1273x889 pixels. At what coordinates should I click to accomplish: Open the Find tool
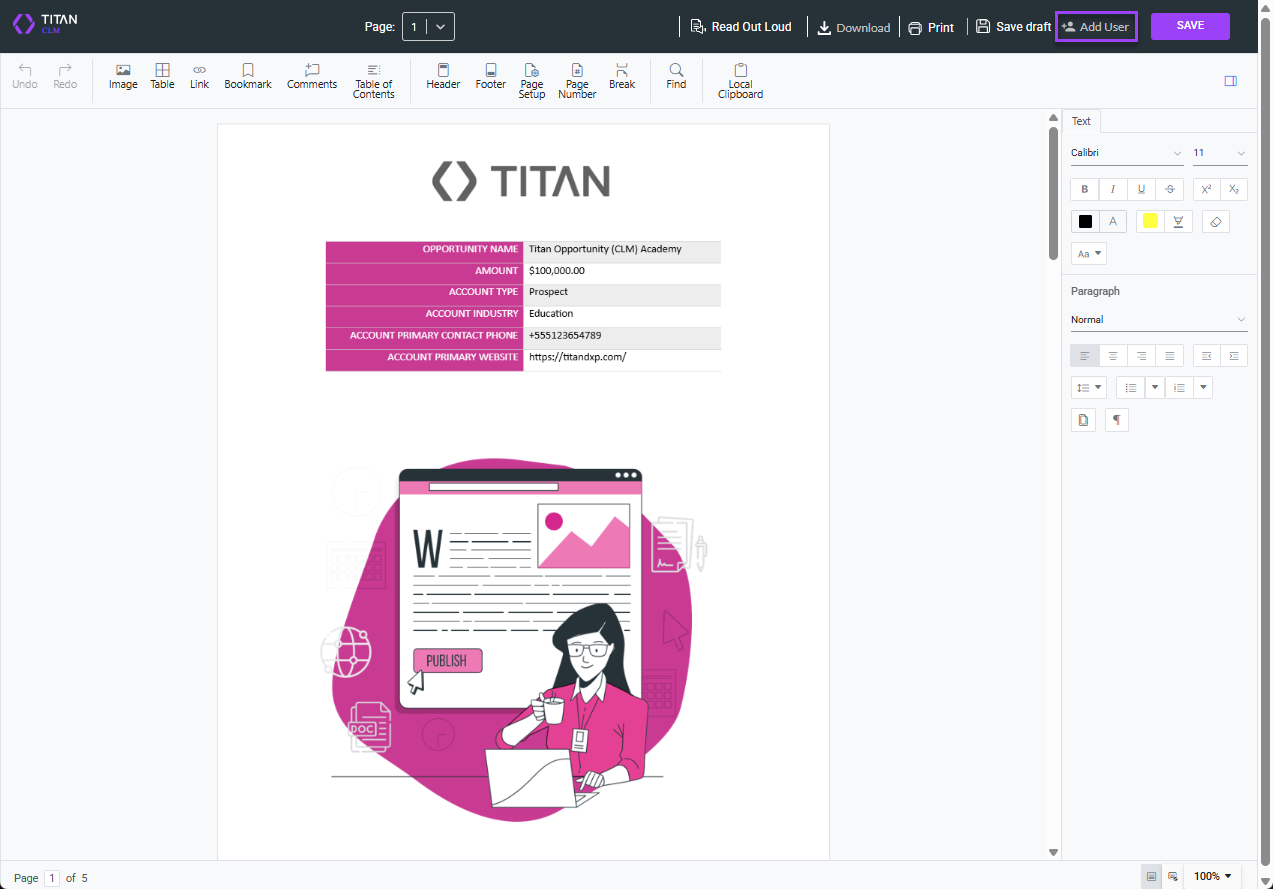pos(676,76)
